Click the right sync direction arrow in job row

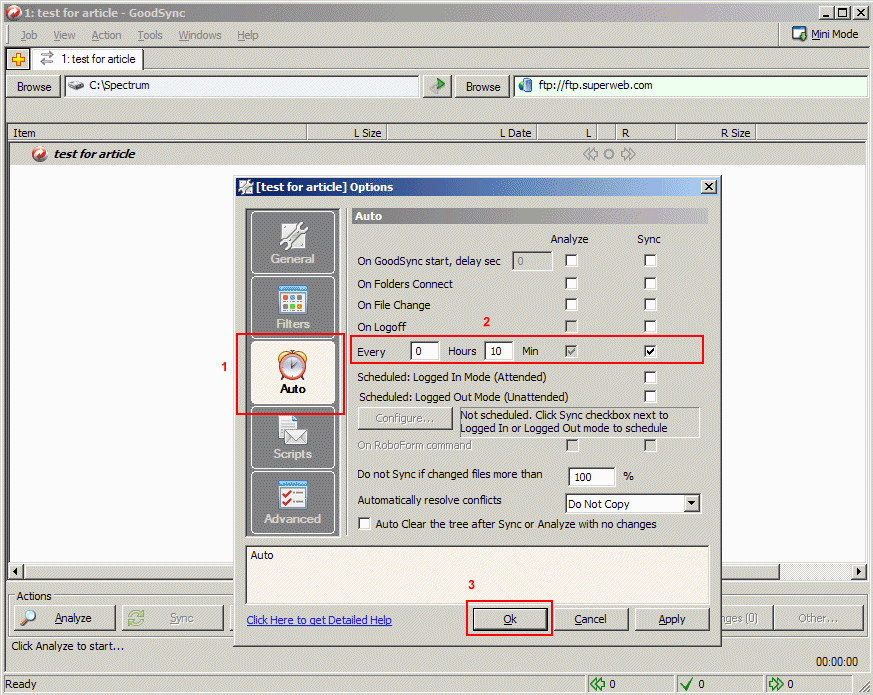click(628, 154)
